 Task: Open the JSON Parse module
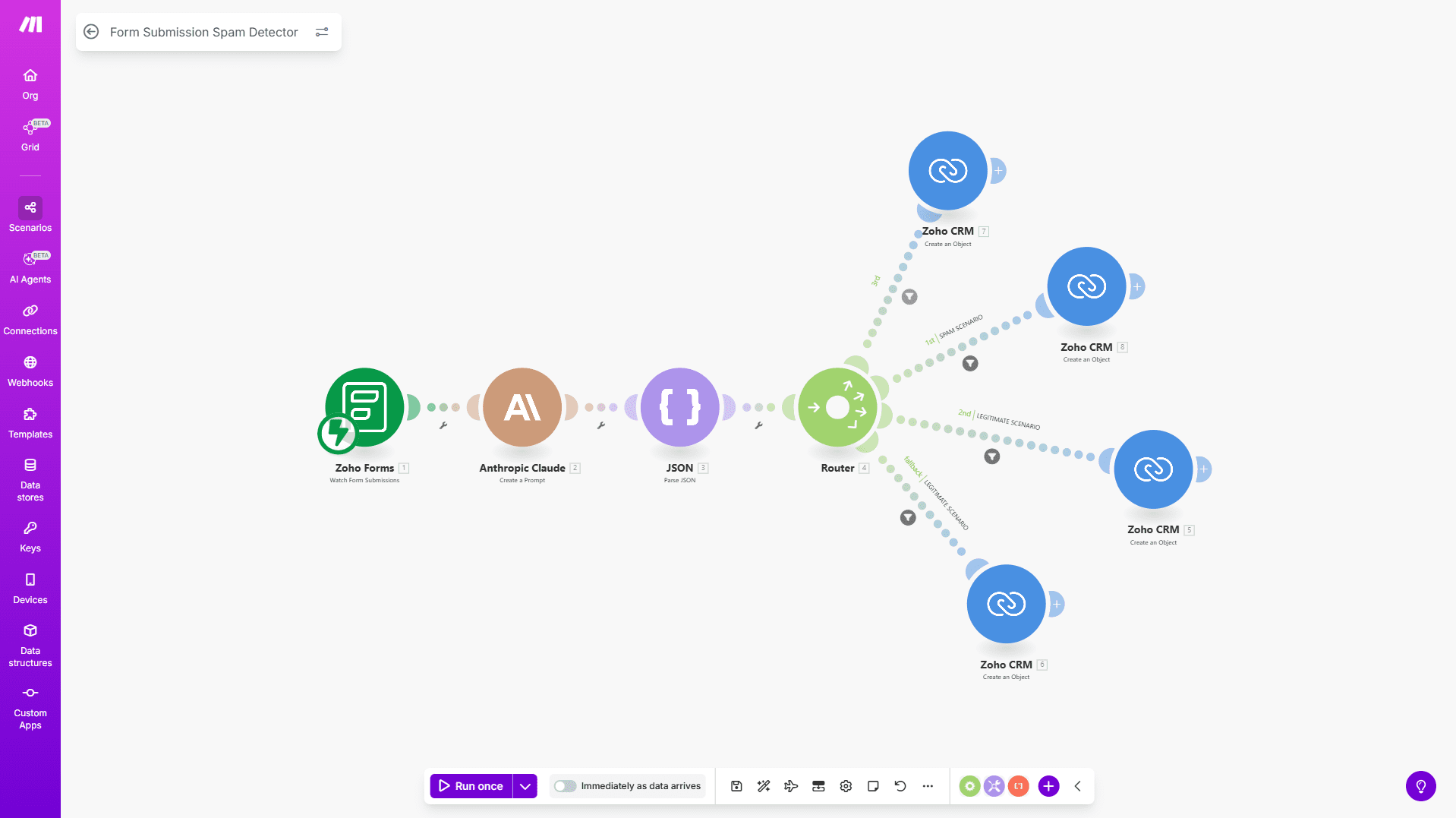[x=679, y=407]
